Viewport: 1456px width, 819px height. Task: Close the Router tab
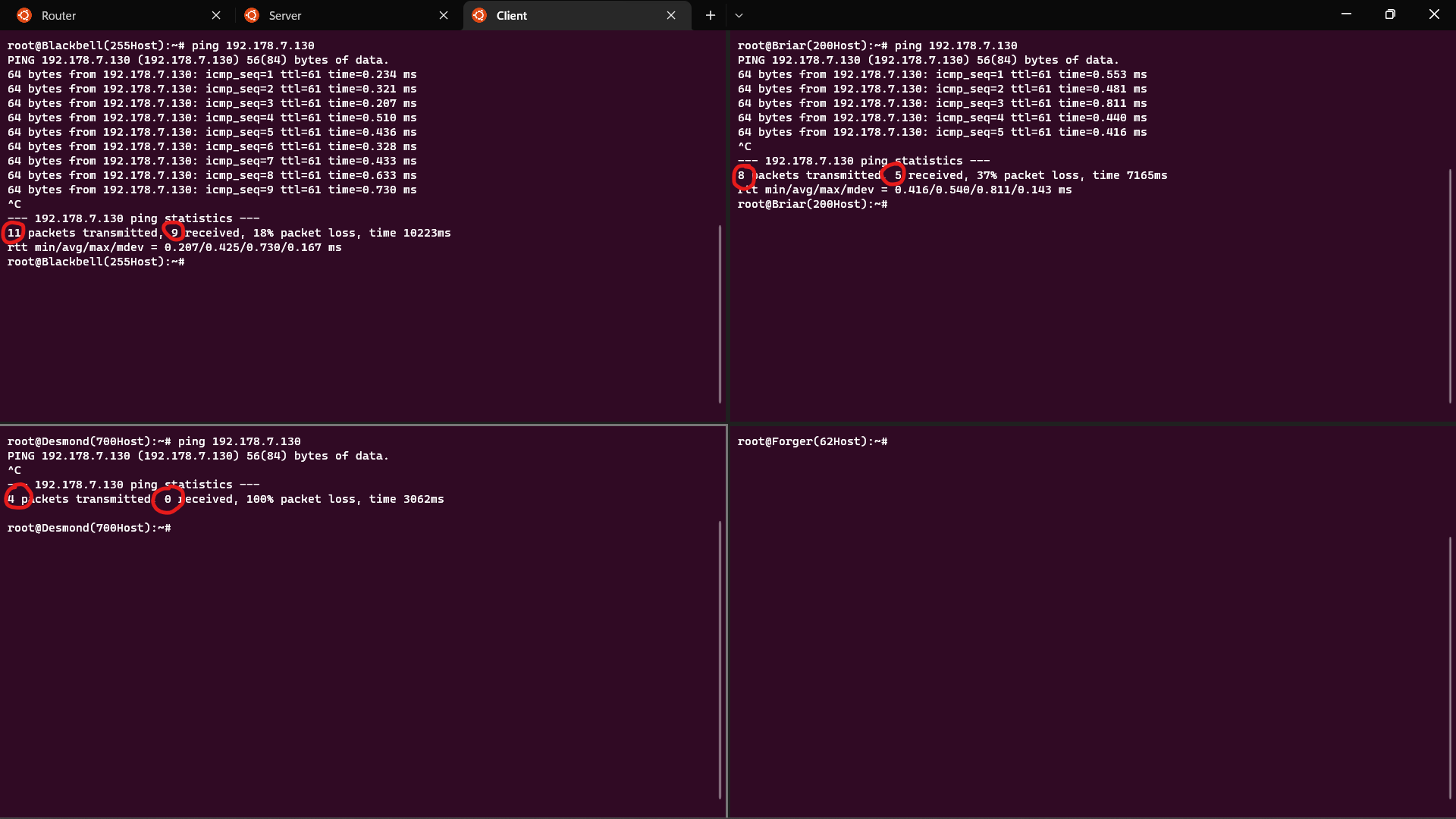pyautogui.click(x=217, y=15)
